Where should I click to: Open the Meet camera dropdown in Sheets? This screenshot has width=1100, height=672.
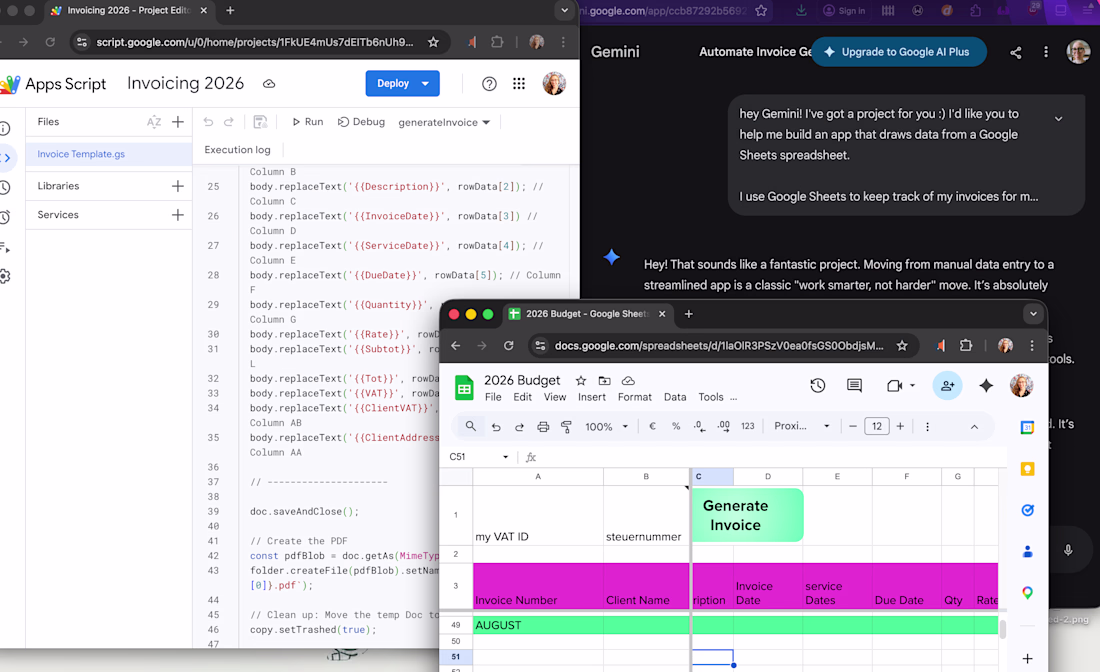pyautogui.click(x=913, y=386)
